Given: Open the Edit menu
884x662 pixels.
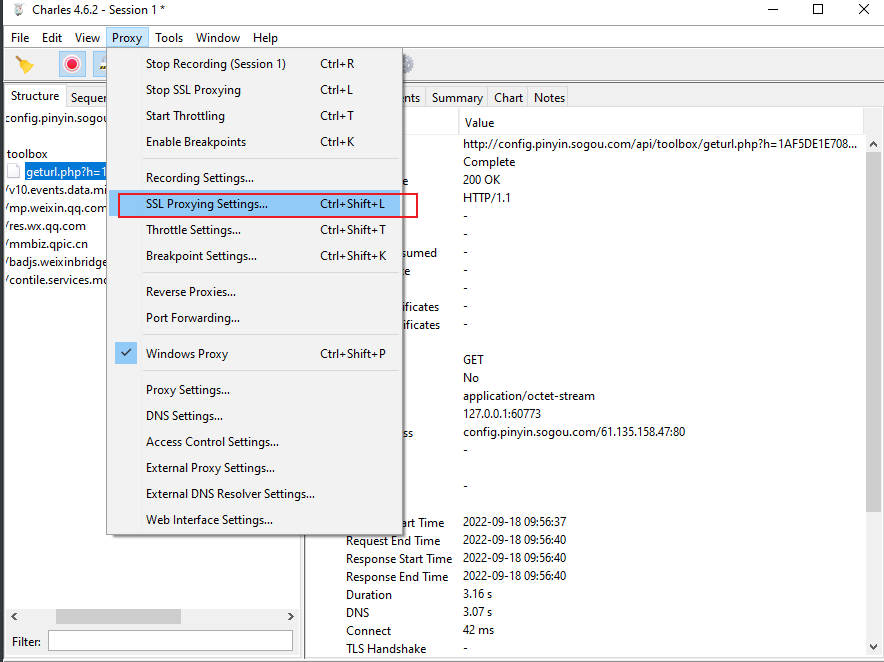Looking at the screenshot, I should [x=51, y=38].
